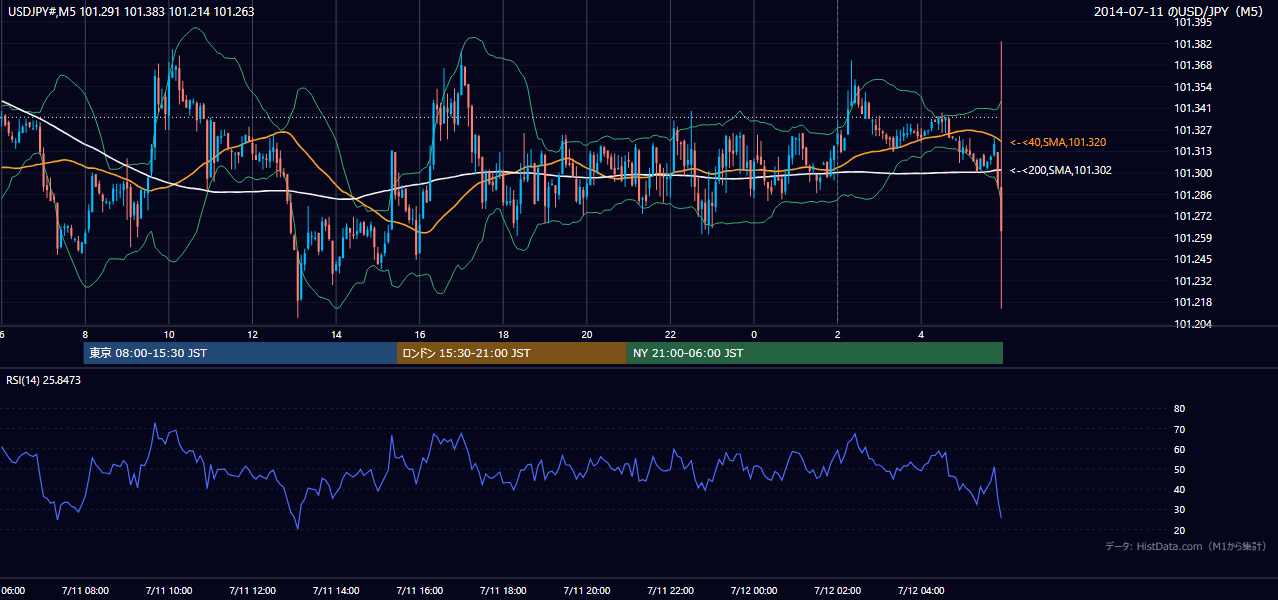Click the 7/11 08:00 time label

[x=85, y=591]
